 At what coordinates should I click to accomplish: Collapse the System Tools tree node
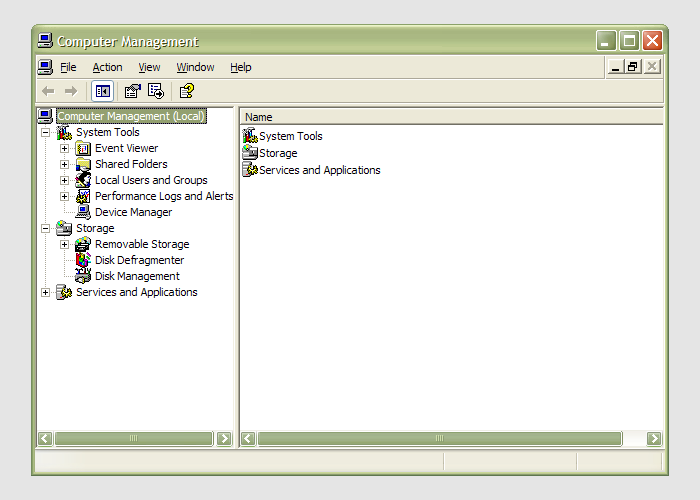click(x=46, y=133)
